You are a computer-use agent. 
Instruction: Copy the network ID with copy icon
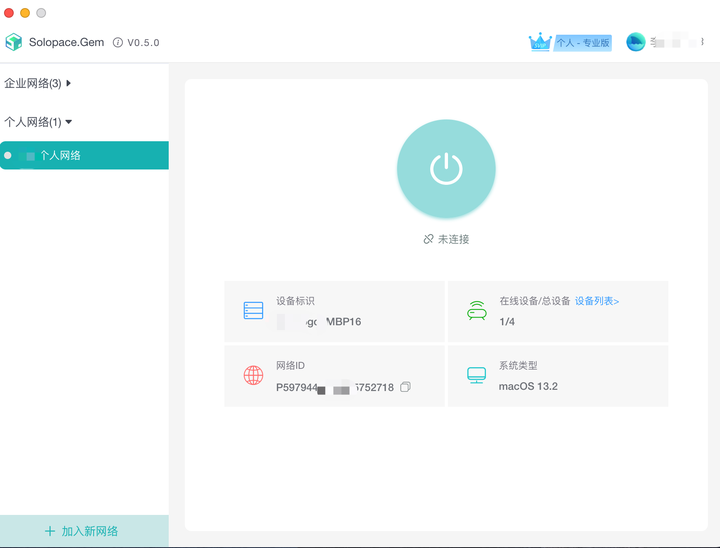point(405,387)
